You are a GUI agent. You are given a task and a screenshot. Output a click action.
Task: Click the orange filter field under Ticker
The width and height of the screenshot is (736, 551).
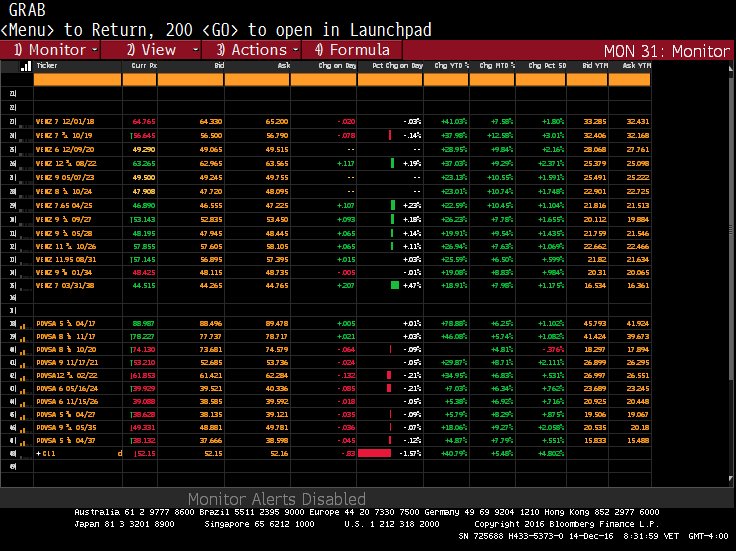point(77,80)
